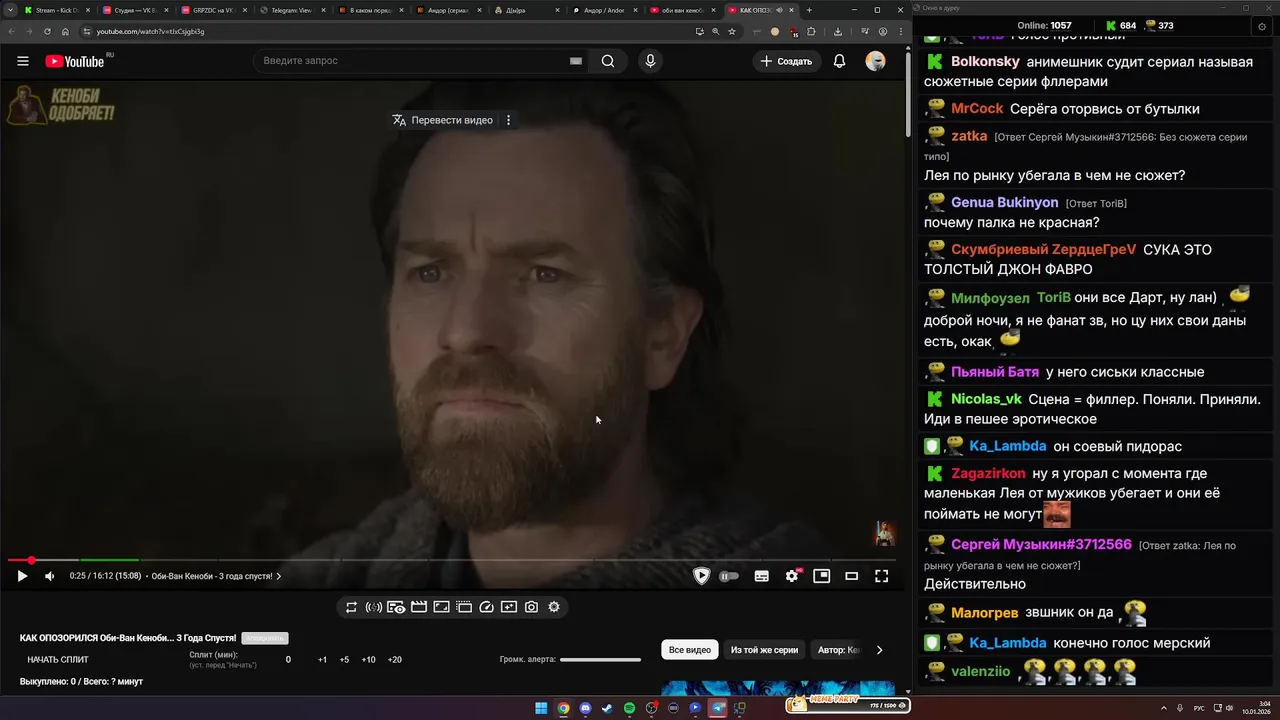The image size is (1280, 720).
Task: Take a screenshot with camera icon
Action: pyautogui.click(x=531, y=607)
